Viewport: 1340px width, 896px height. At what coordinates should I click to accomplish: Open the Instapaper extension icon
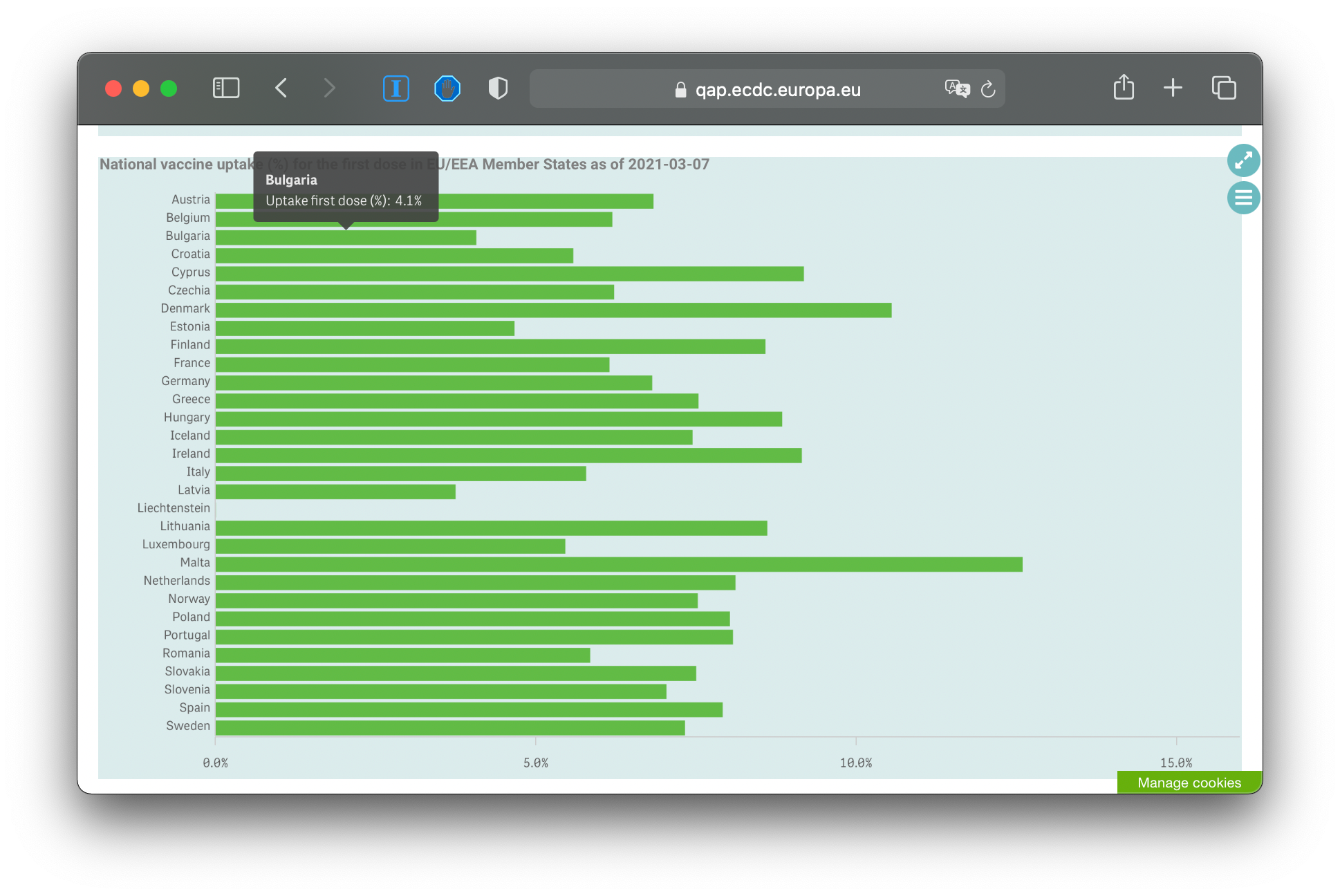click(x=396, y=88)
